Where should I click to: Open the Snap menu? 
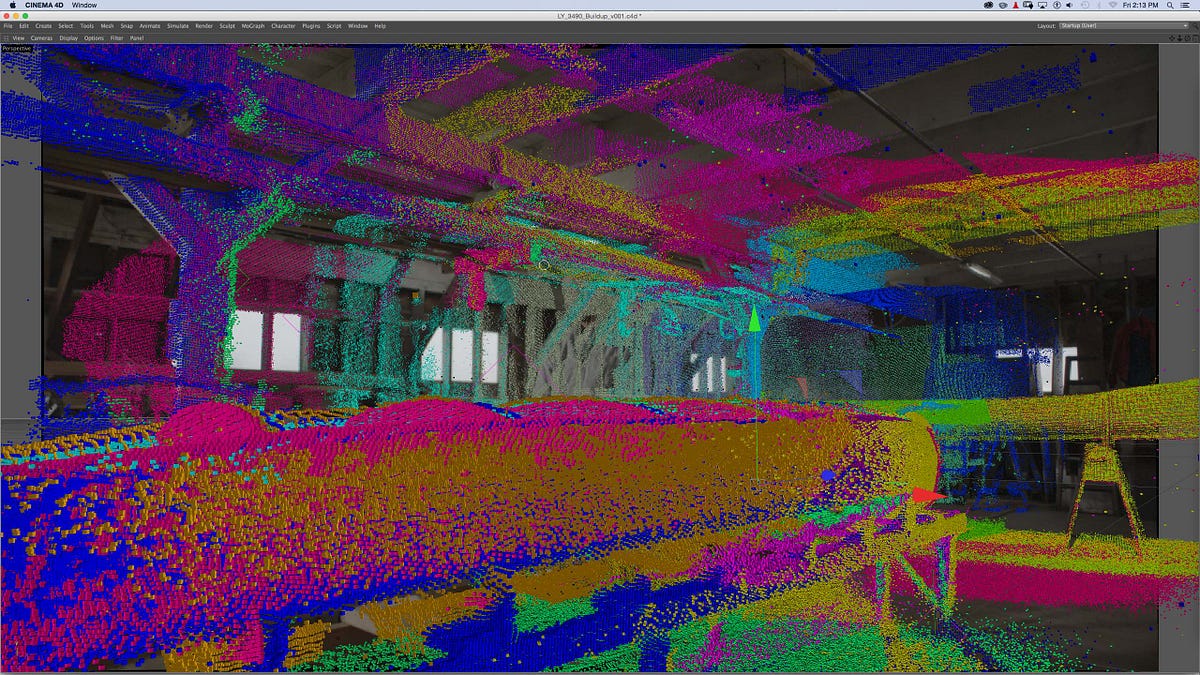click(125, 26)
